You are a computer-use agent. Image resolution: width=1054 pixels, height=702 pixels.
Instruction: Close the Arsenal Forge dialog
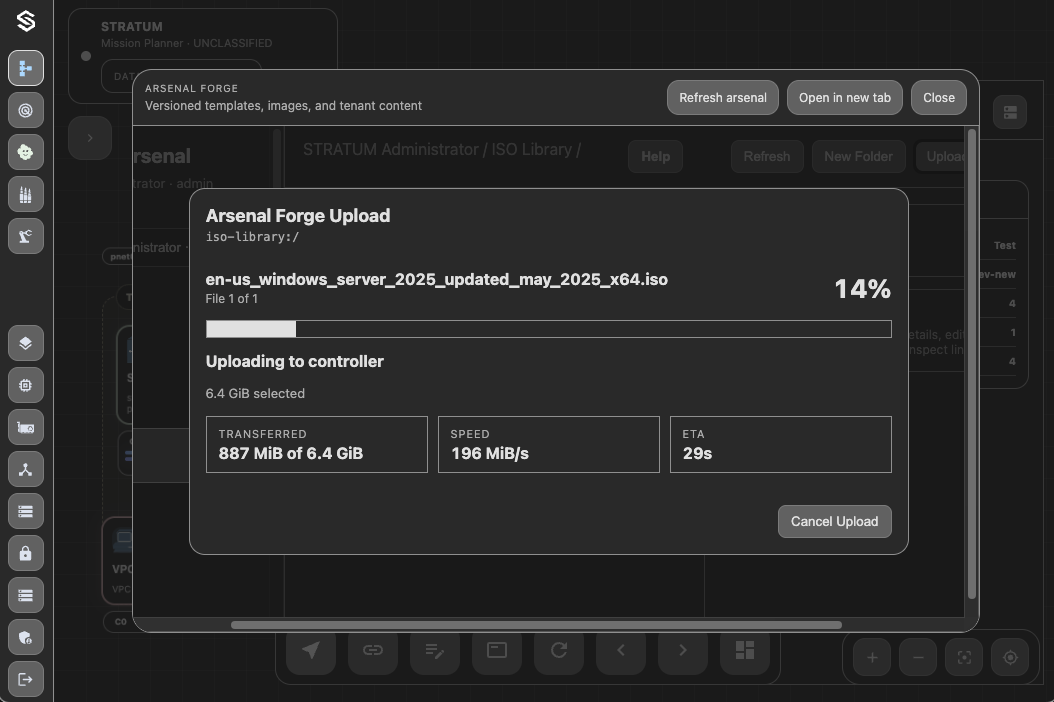point(939,98)
